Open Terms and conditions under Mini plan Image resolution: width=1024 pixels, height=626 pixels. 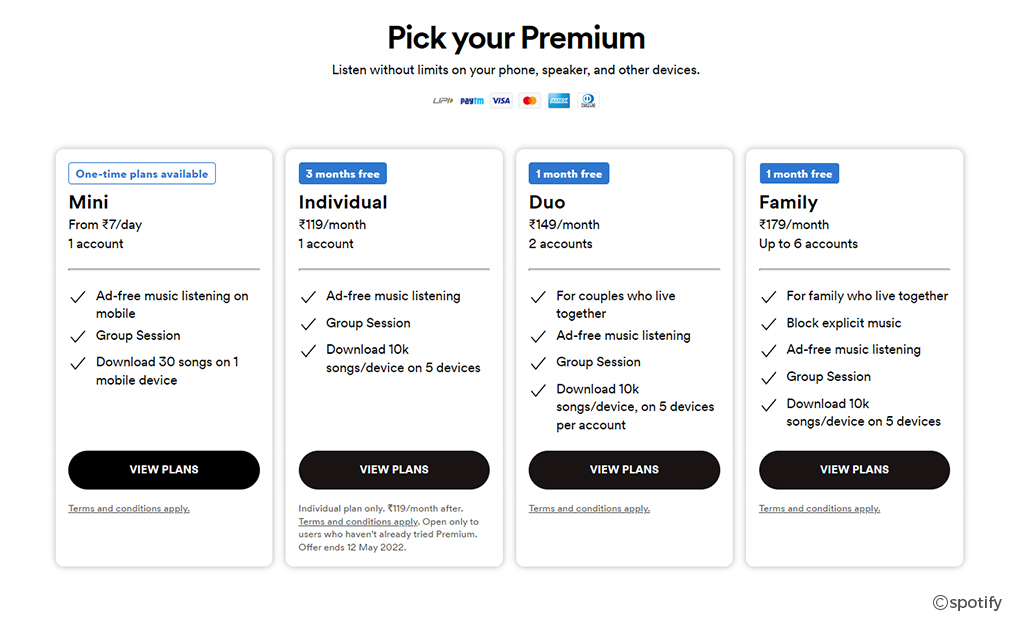tap(129, 509)
